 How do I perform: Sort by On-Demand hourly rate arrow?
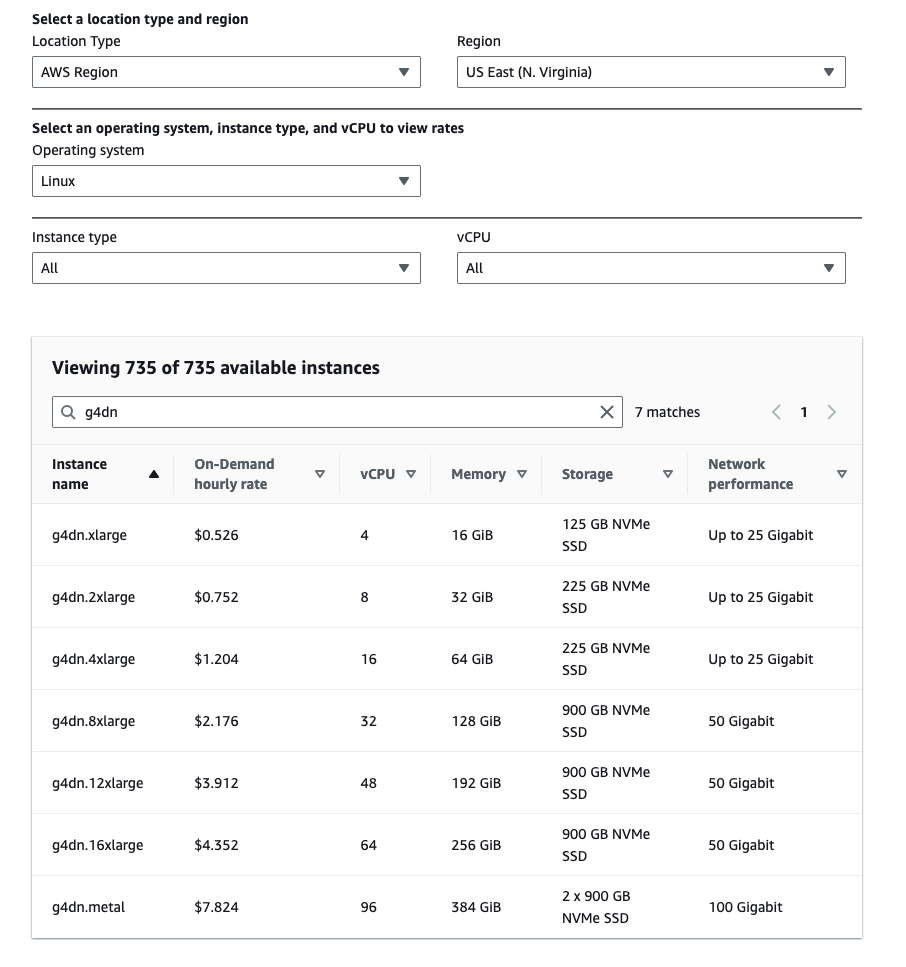(x=320, y=474)
